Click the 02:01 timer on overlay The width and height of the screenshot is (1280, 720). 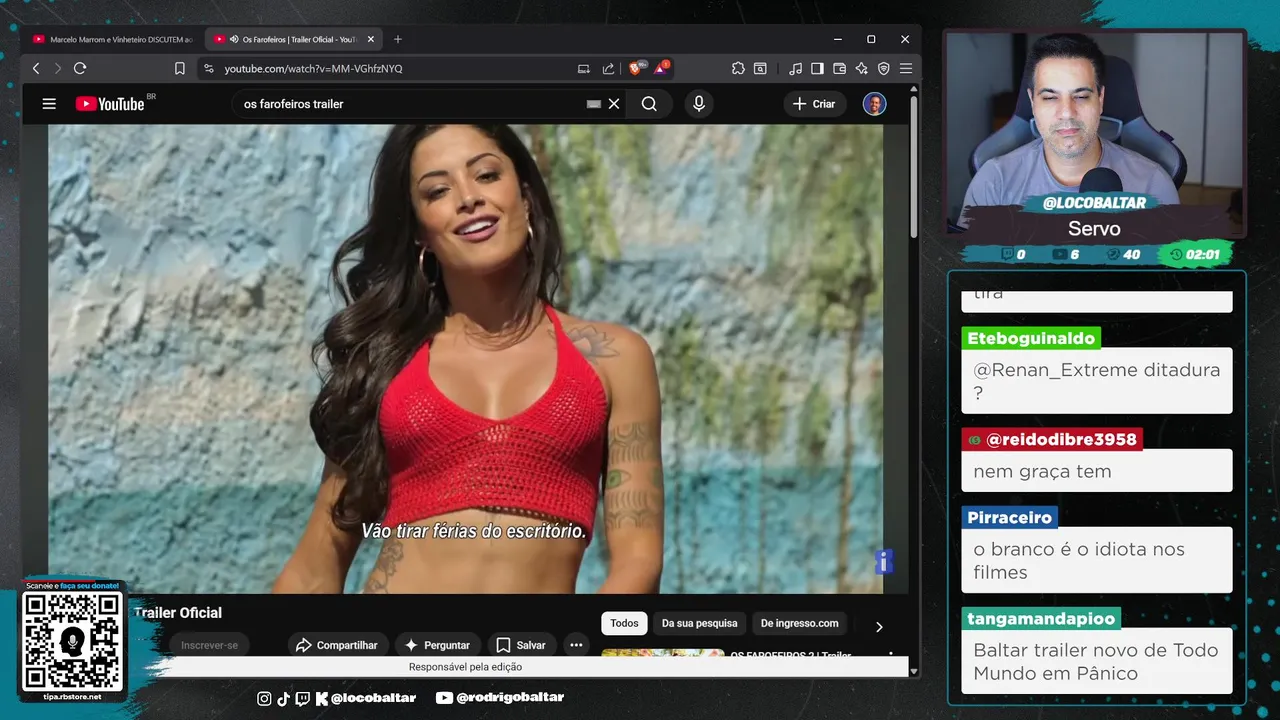pyautogui.click(x=1195, y=255)
